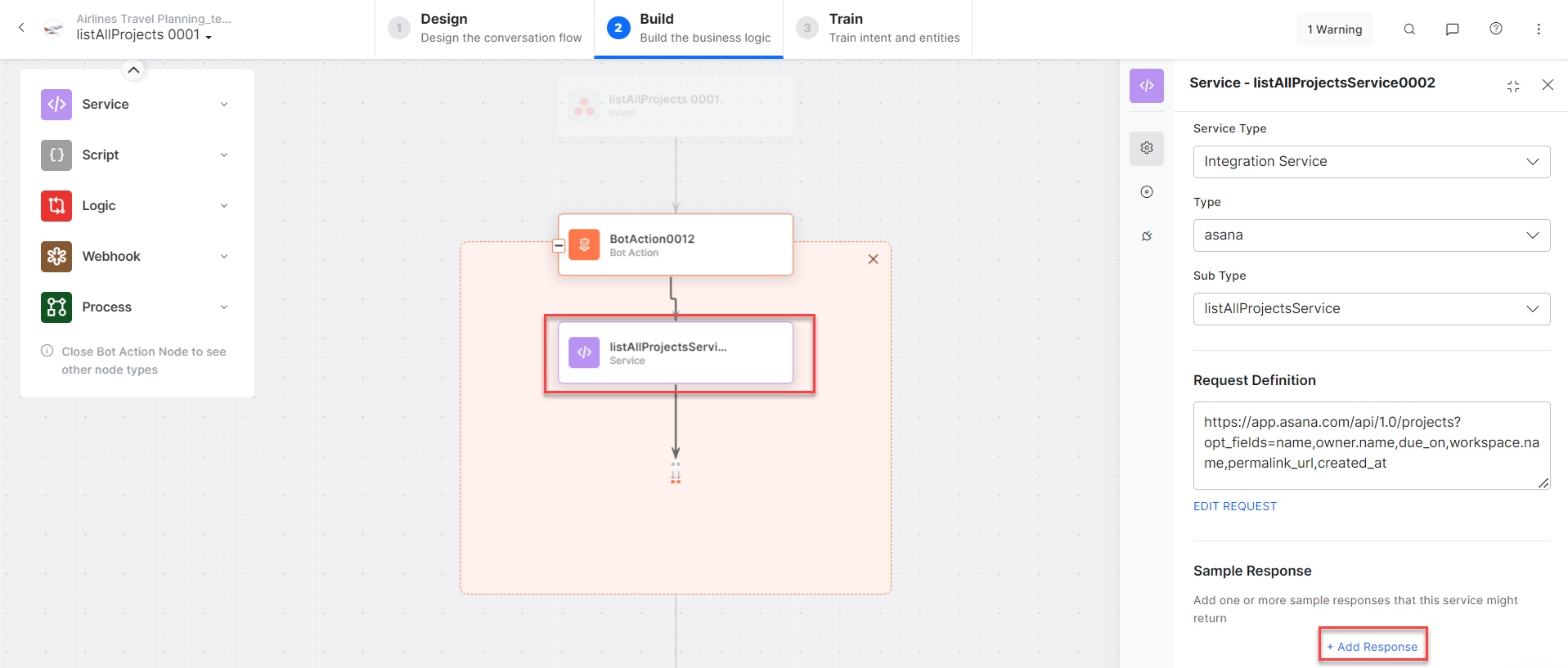Open the asana Type dropdown

coord(1371,235)
